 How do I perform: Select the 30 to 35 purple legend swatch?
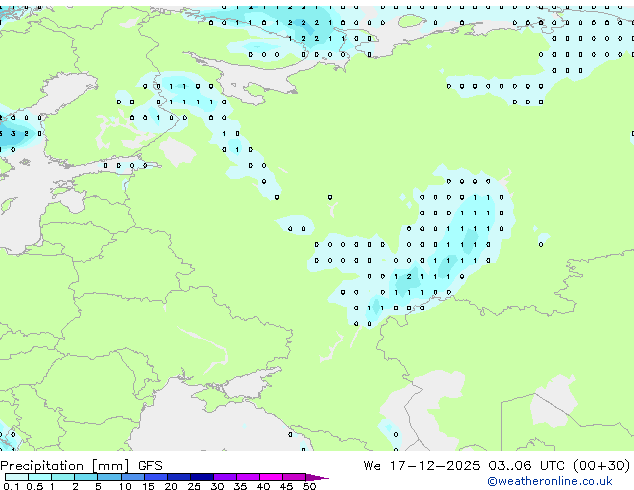click(x=225, y=477)
